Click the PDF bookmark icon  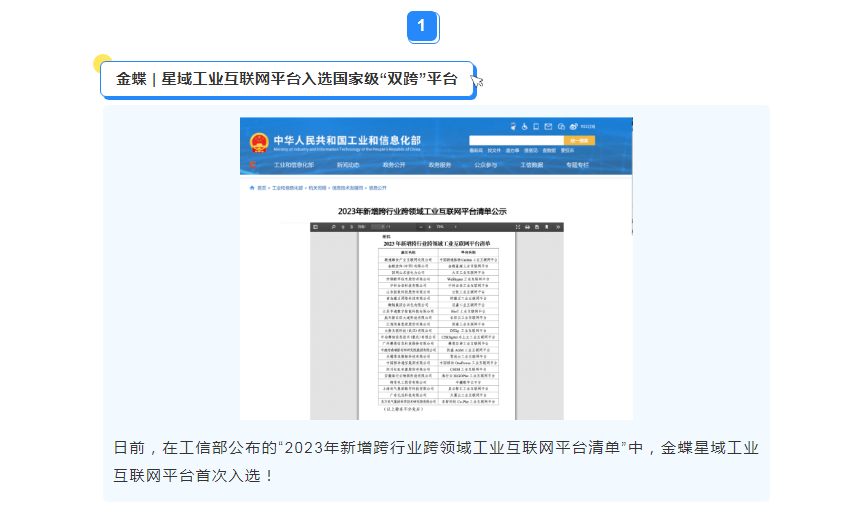pos(547,227)
